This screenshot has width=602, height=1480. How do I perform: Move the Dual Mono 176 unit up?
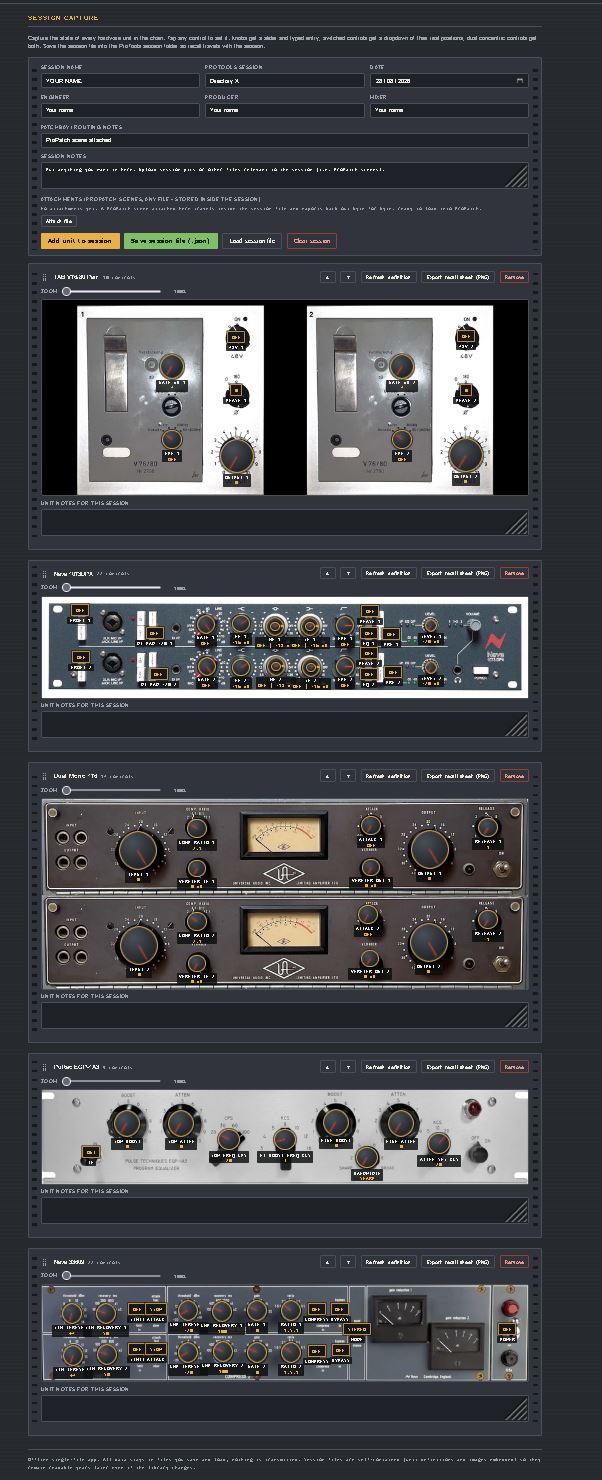click(328, 776)
